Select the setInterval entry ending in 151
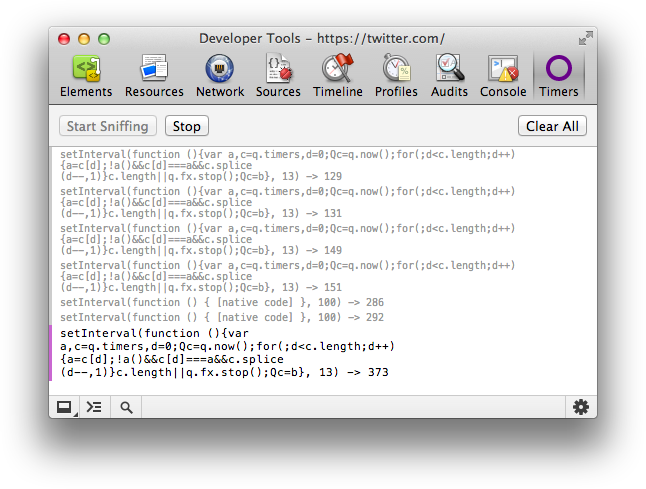Image resolution: width=646 pixels, height=489 pixels. (x=288, y=277)
